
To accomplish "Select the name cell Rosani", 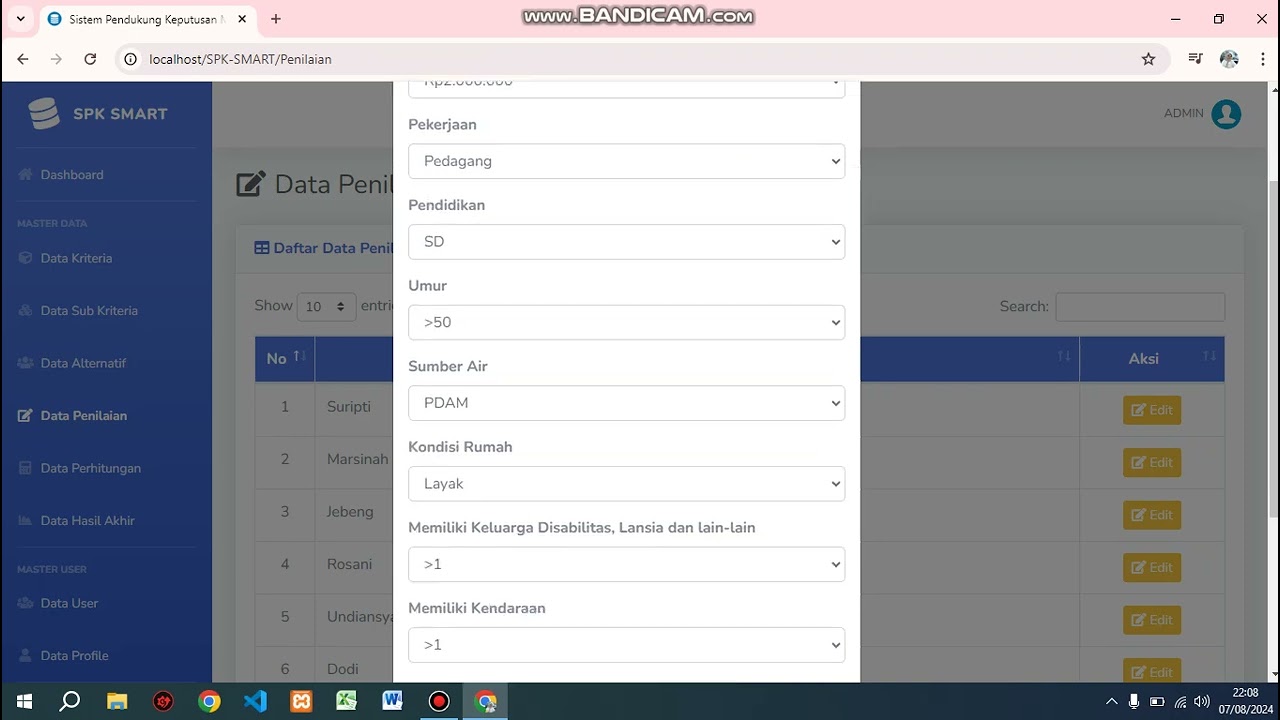I will [349, 564].
